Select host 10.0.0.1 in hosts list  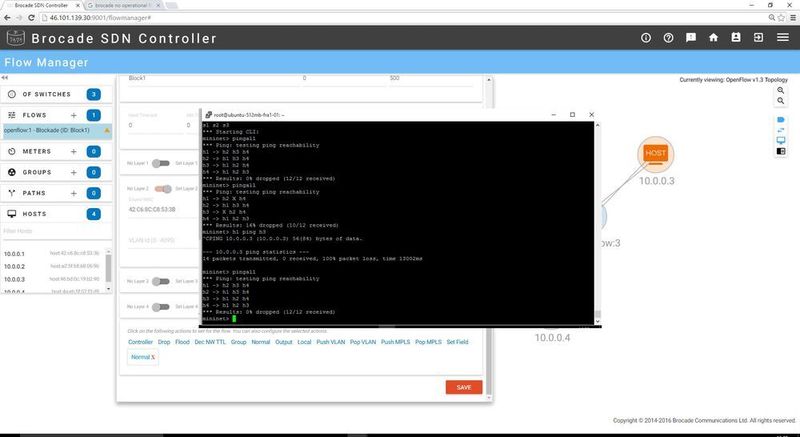[x=53, y=254]
